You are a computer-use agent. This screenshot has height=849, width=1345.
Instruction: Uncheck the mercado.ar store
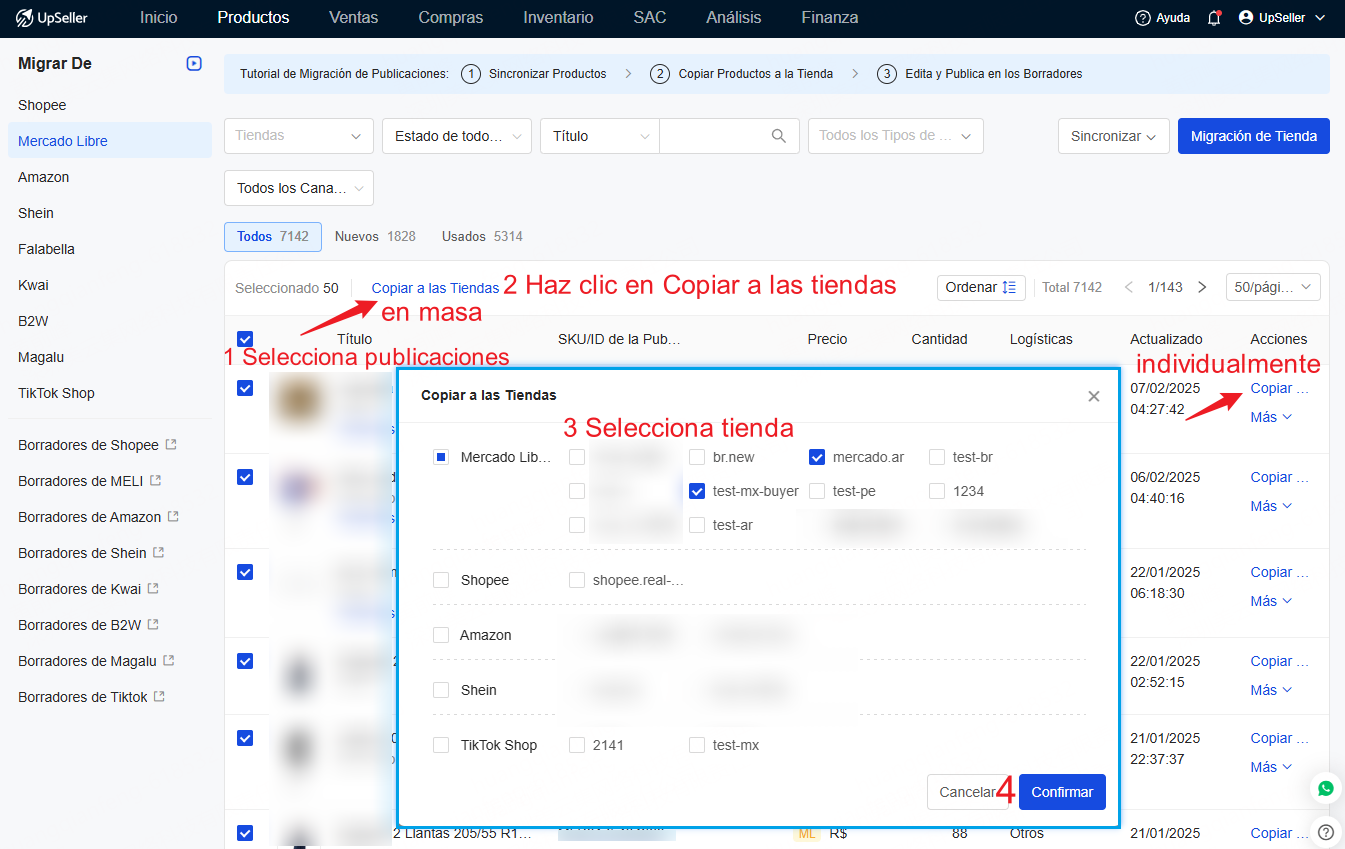[817, 457]
